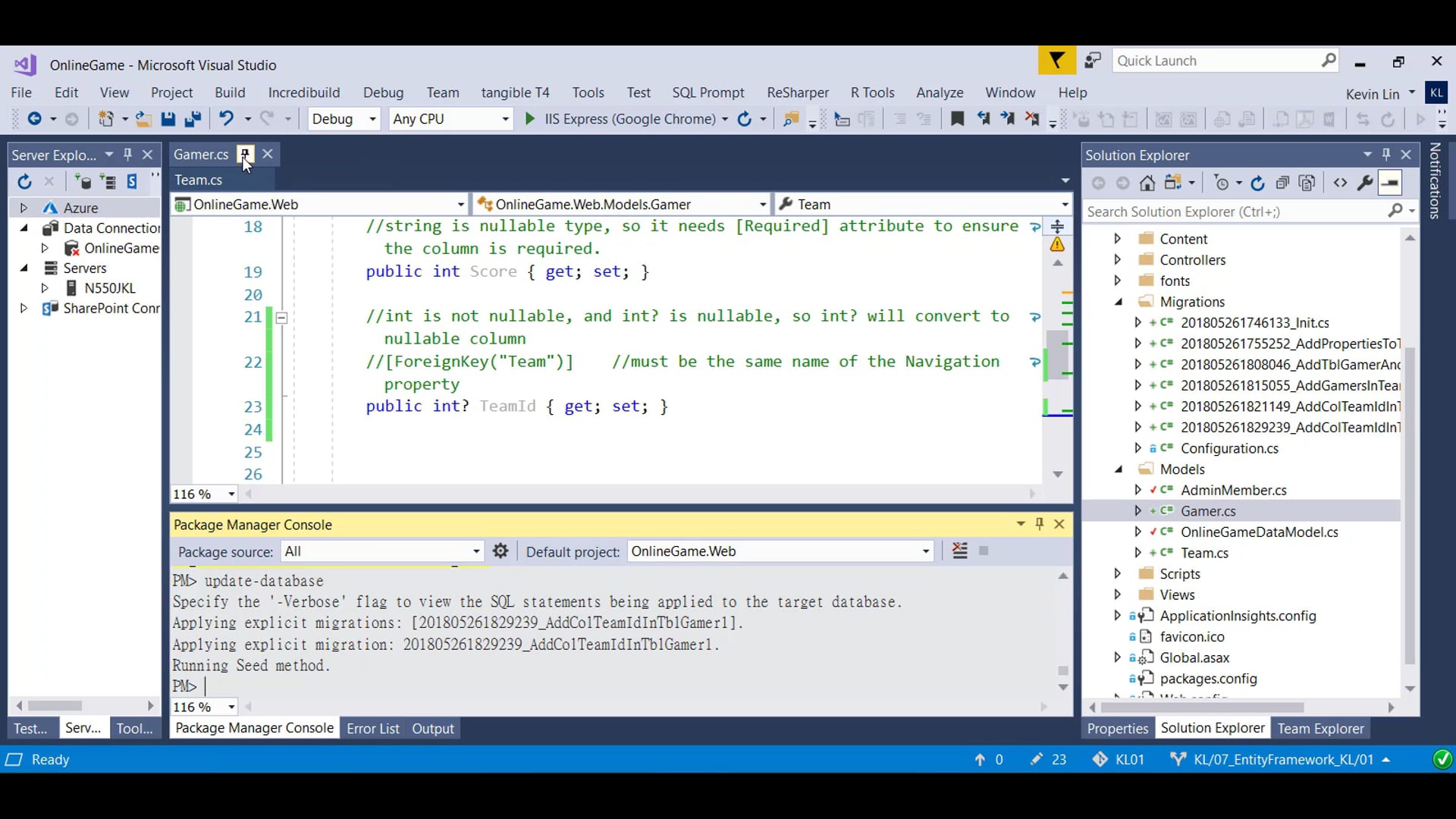Toggle pin on Gamer.cs tab
Viewport: 1456px width, 819px height.
(245, 155)
